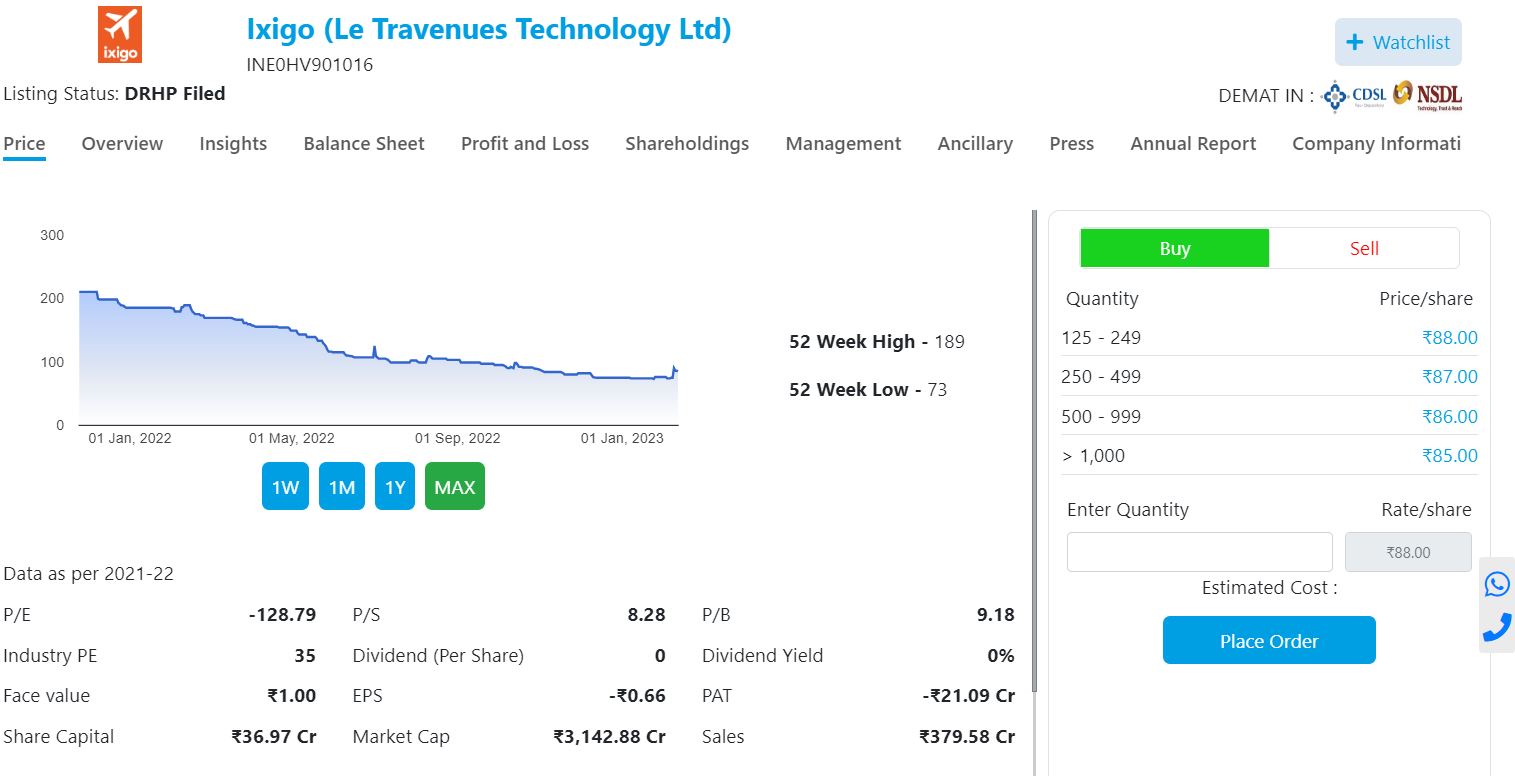Click the page vertical scrollbar beside the chart
The height and width of the screenshot is (776, 1515).
tap(1033, 450)
